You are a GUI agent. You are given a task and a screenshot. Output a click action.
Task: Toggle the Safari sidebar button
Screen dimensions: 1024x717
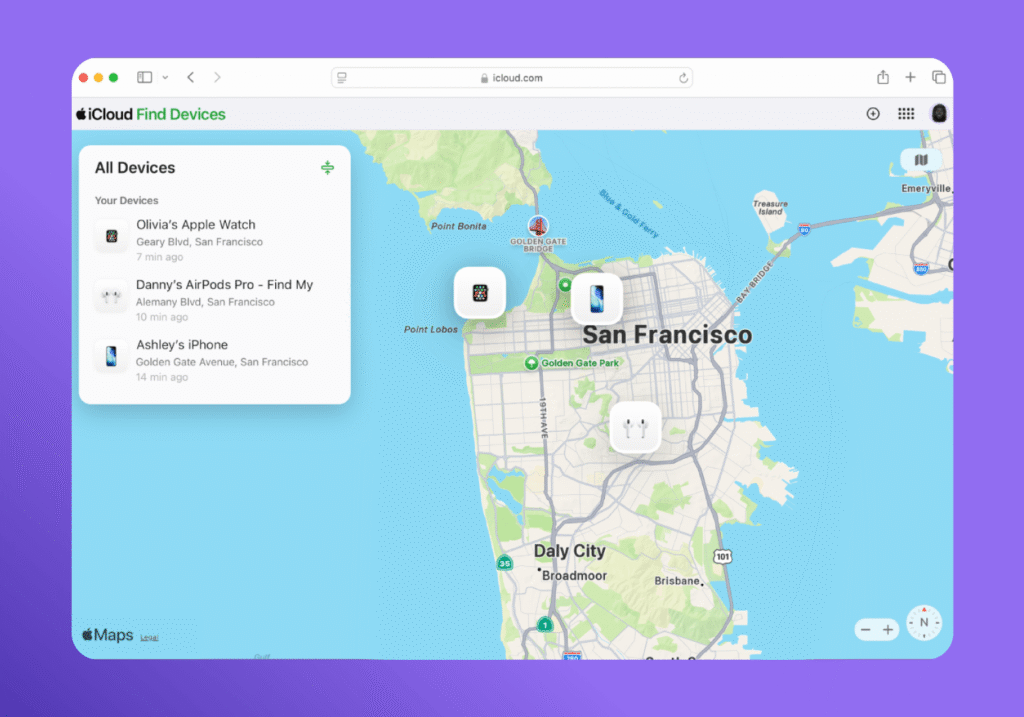[x=144, y=77]
